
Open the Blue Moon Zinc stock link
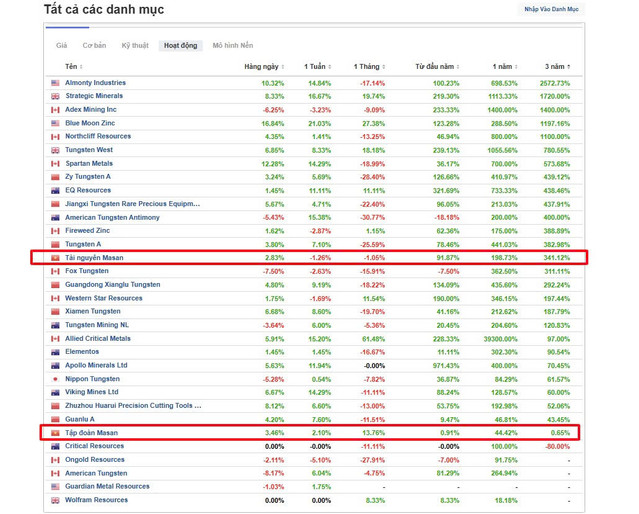(90, 123)
